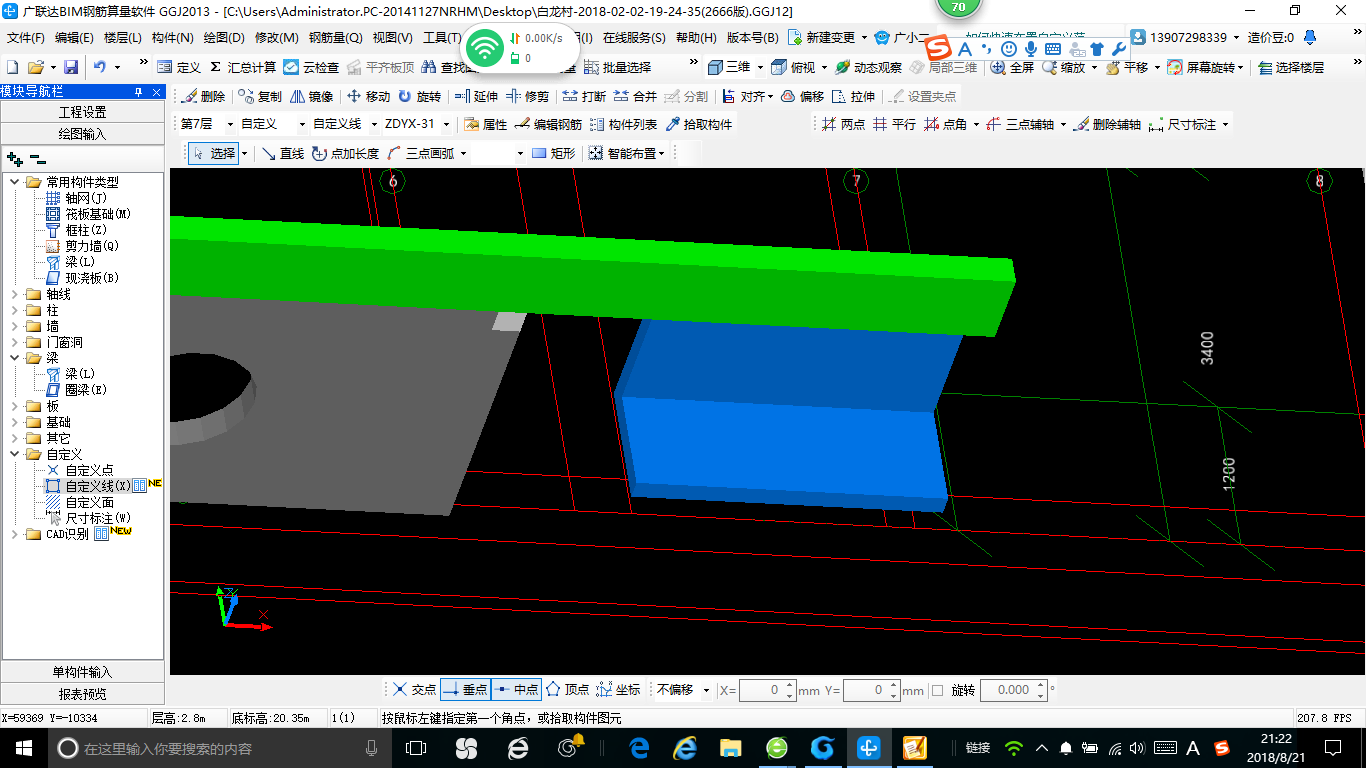
Task: Show 构件列表 component list
Action: pos(623,124)
